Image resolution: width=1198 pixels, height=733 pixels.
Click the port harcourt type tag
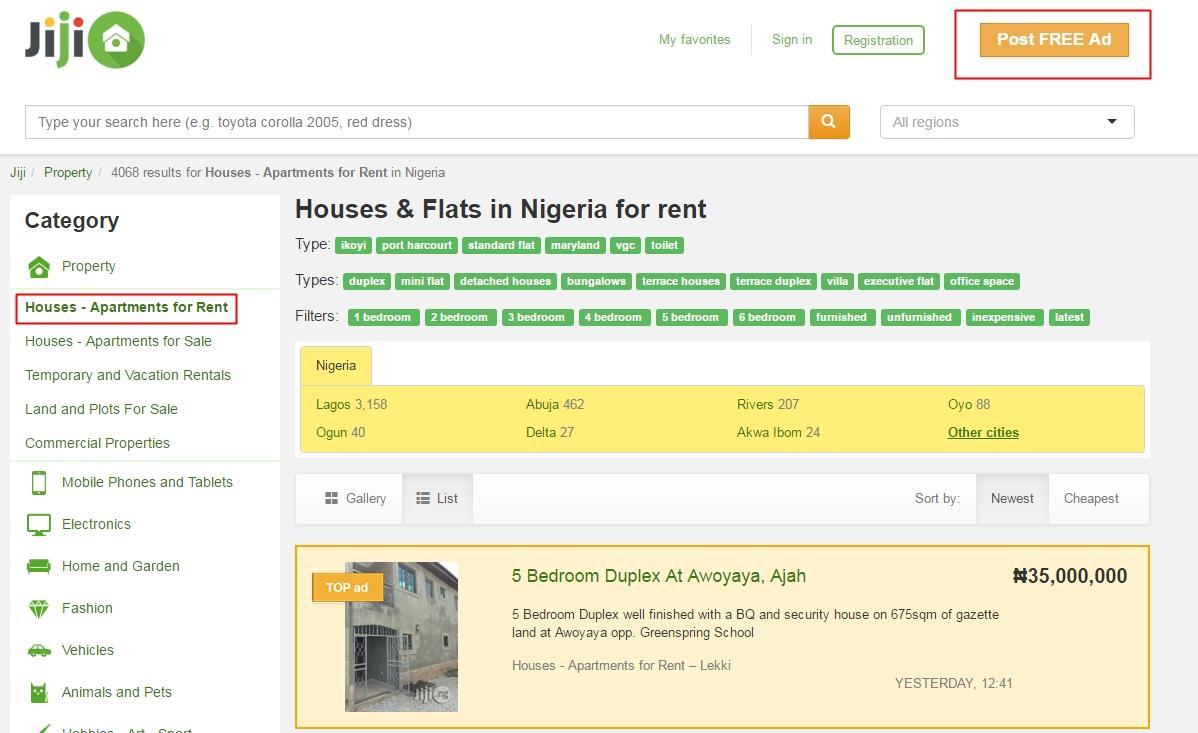pos(417,245)
